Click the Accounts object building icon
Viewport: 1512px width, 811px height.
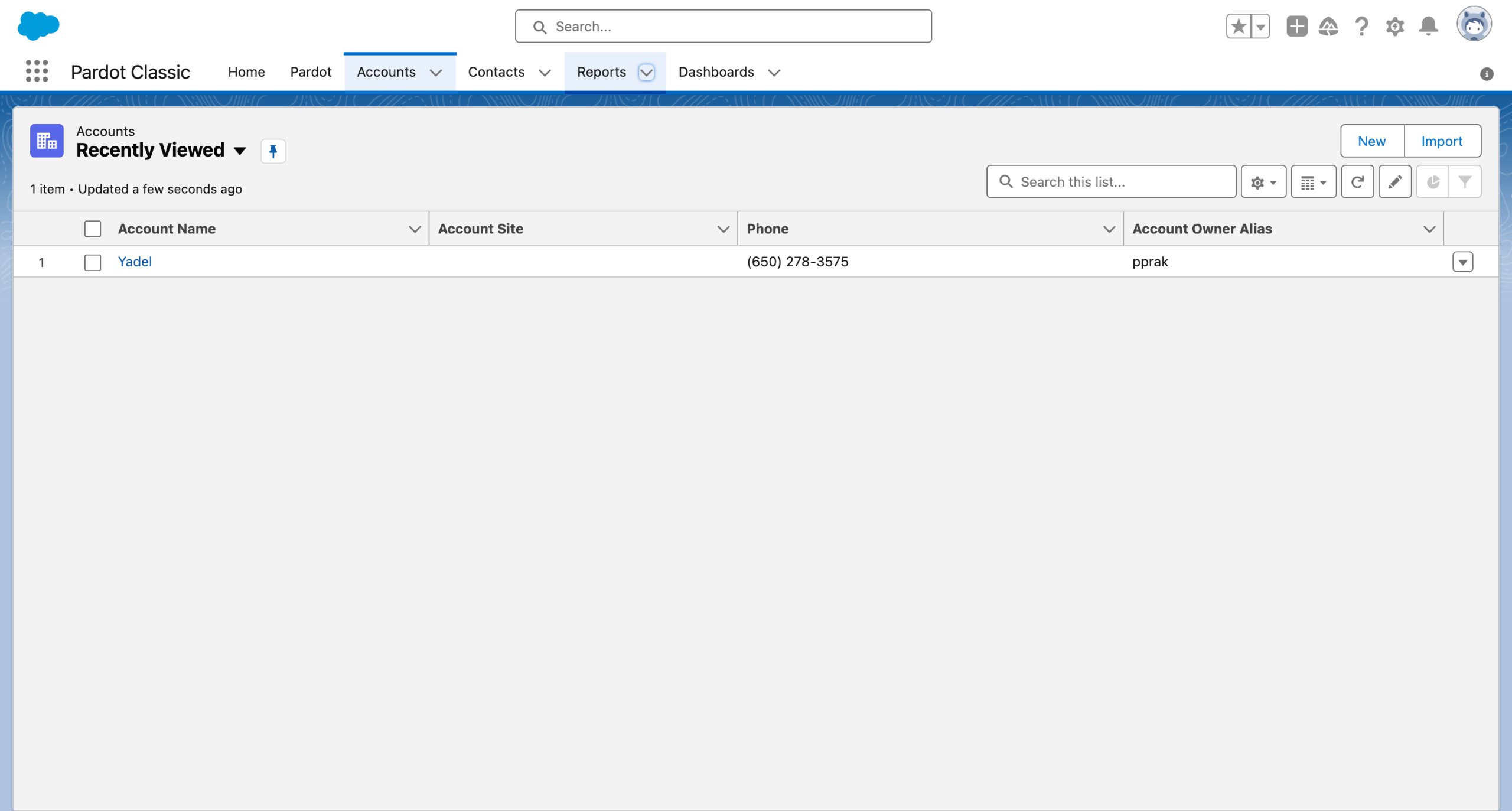point(47,141)
